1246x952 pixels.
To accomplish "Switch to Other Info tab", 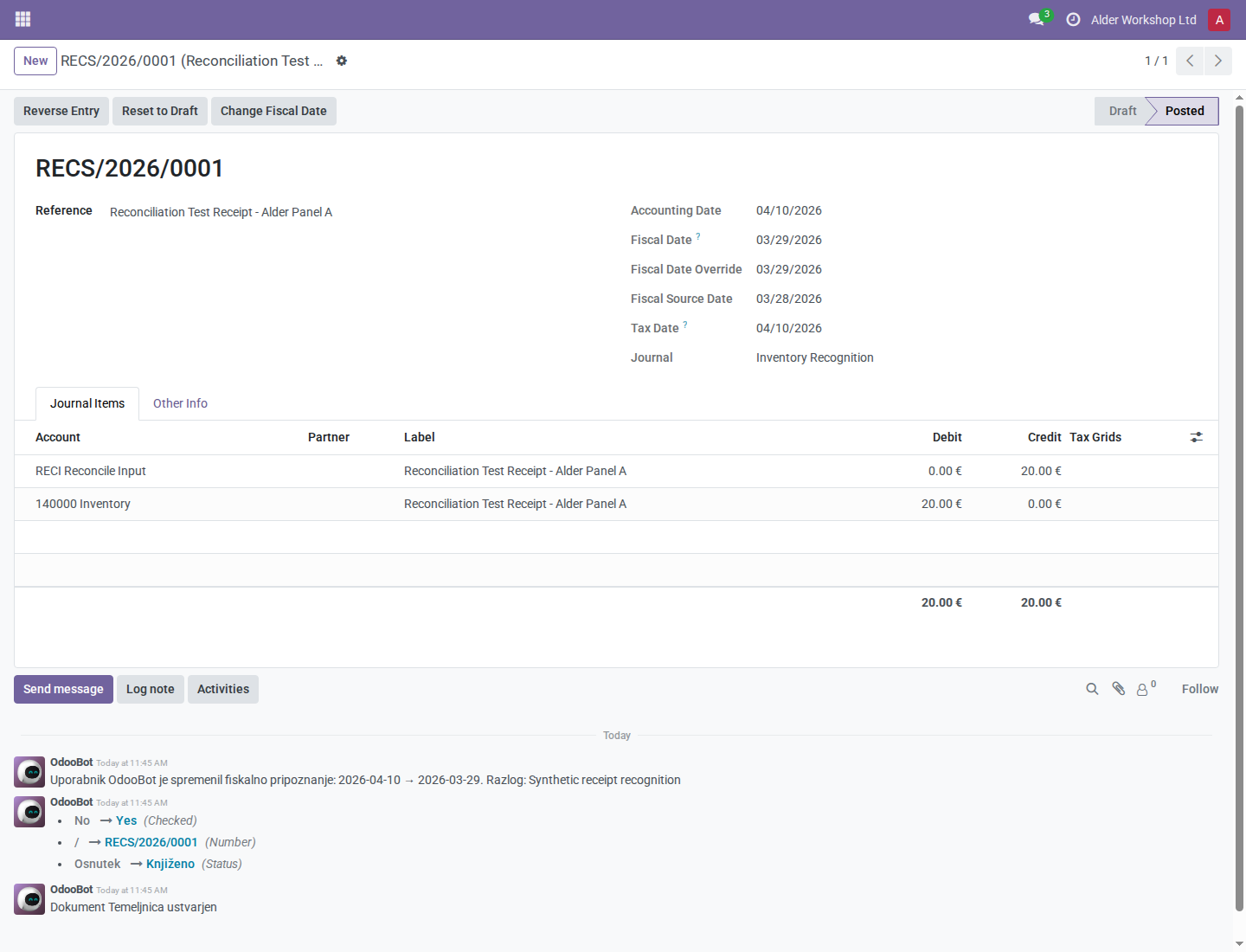I will point(180,403).
